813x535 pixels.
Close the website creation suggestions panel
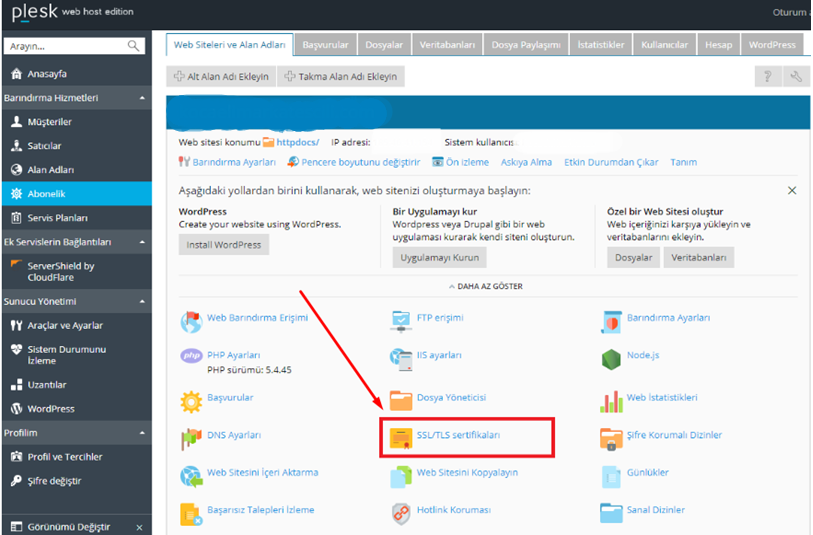pyautogui.click(x=792, y=190)
